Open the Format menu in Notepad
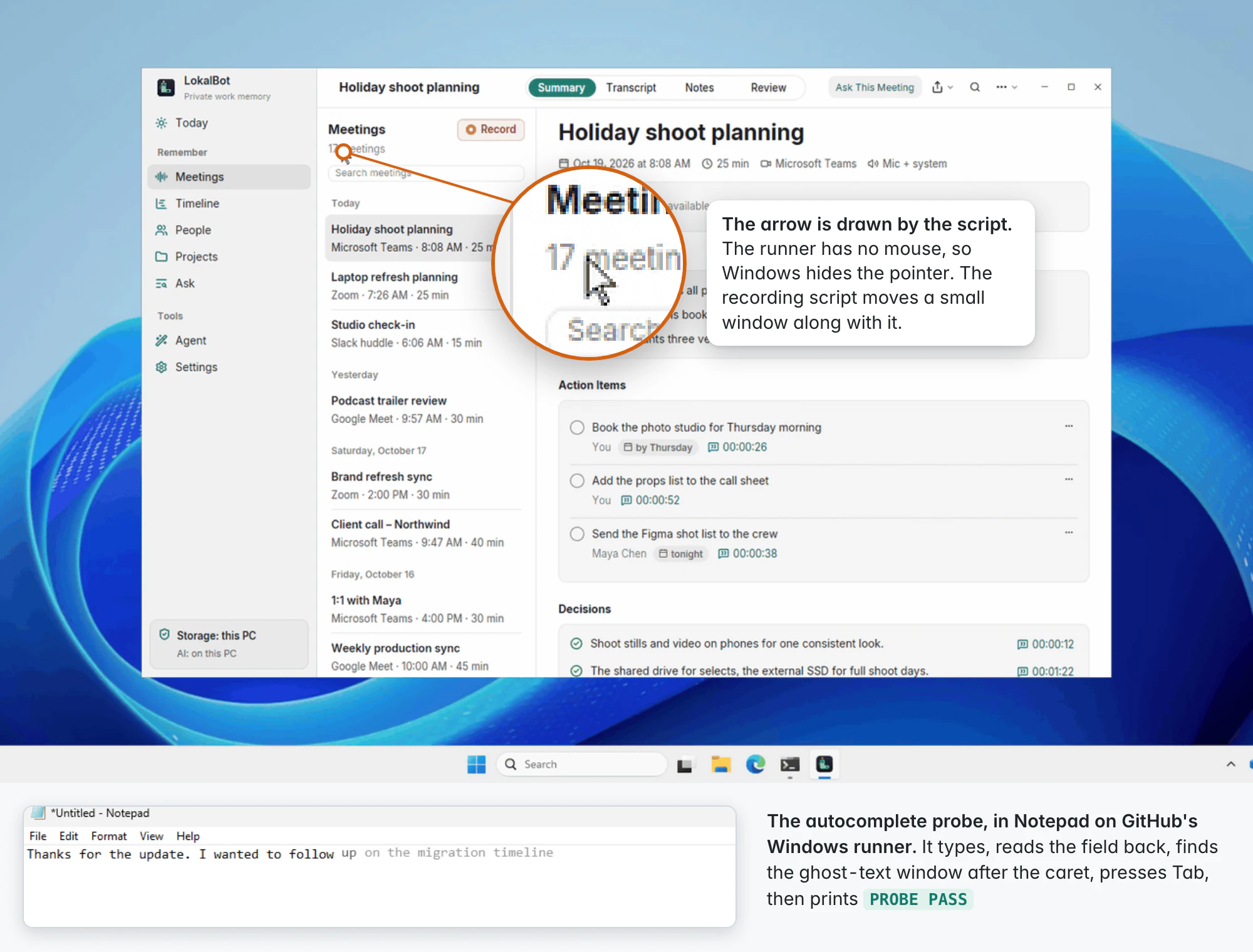1253x952 pixels. tap(109, 836)
